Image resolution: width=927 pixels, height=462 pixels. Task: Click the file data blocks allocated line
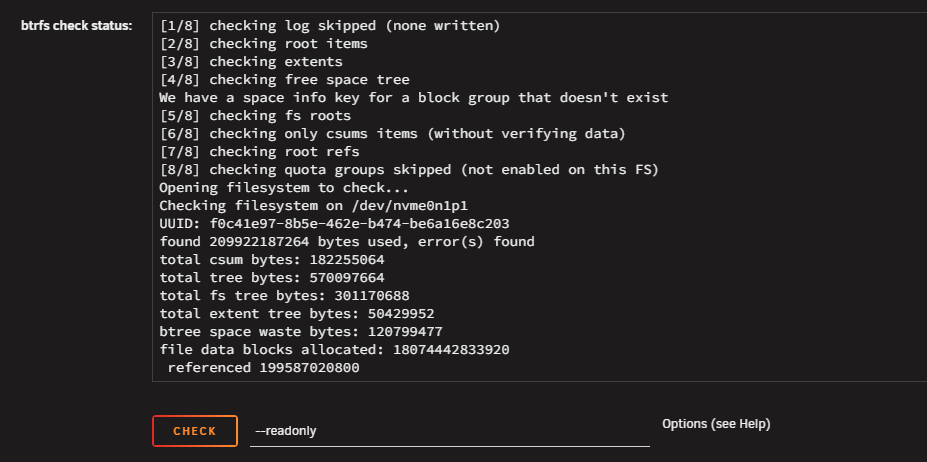coord(335,350)
